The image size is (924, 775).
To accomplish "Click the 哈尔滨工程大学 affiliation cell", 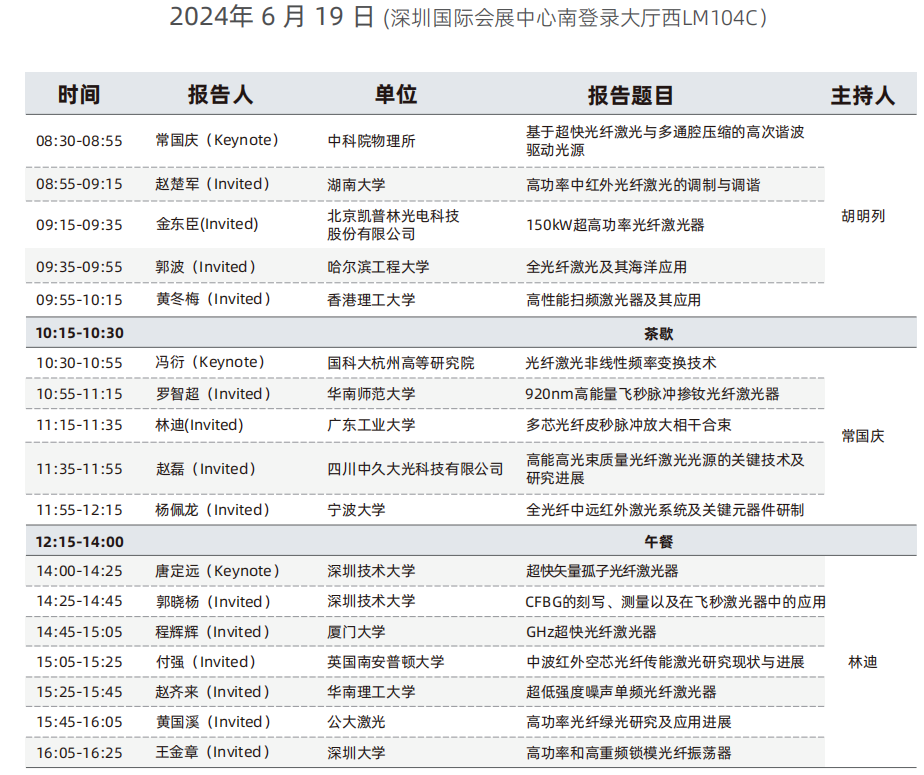I will pyautogui.click(x=378, y=267).
